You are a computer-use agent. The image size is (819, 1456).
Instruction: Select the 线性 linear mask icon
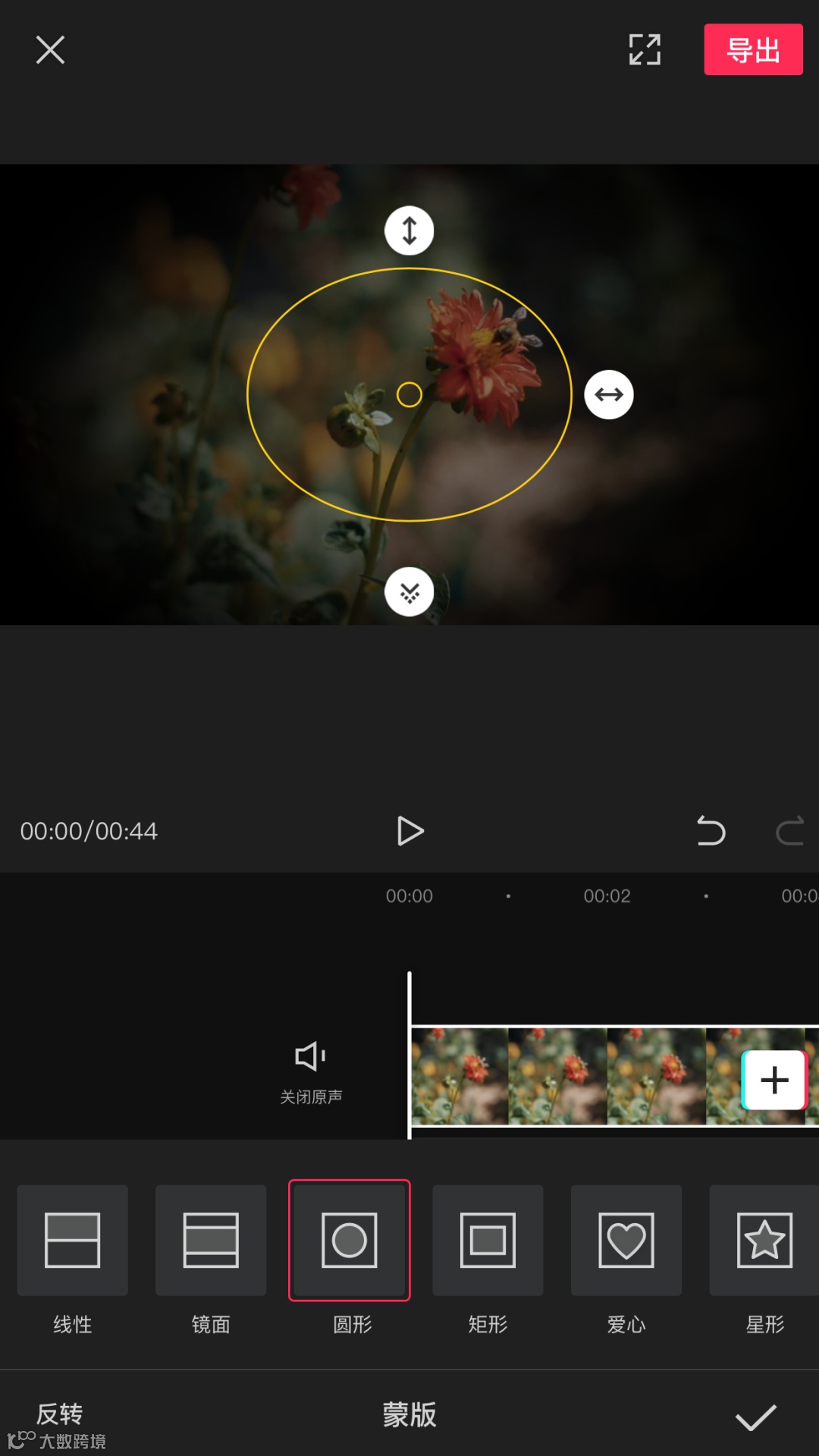coord(73,1240)
